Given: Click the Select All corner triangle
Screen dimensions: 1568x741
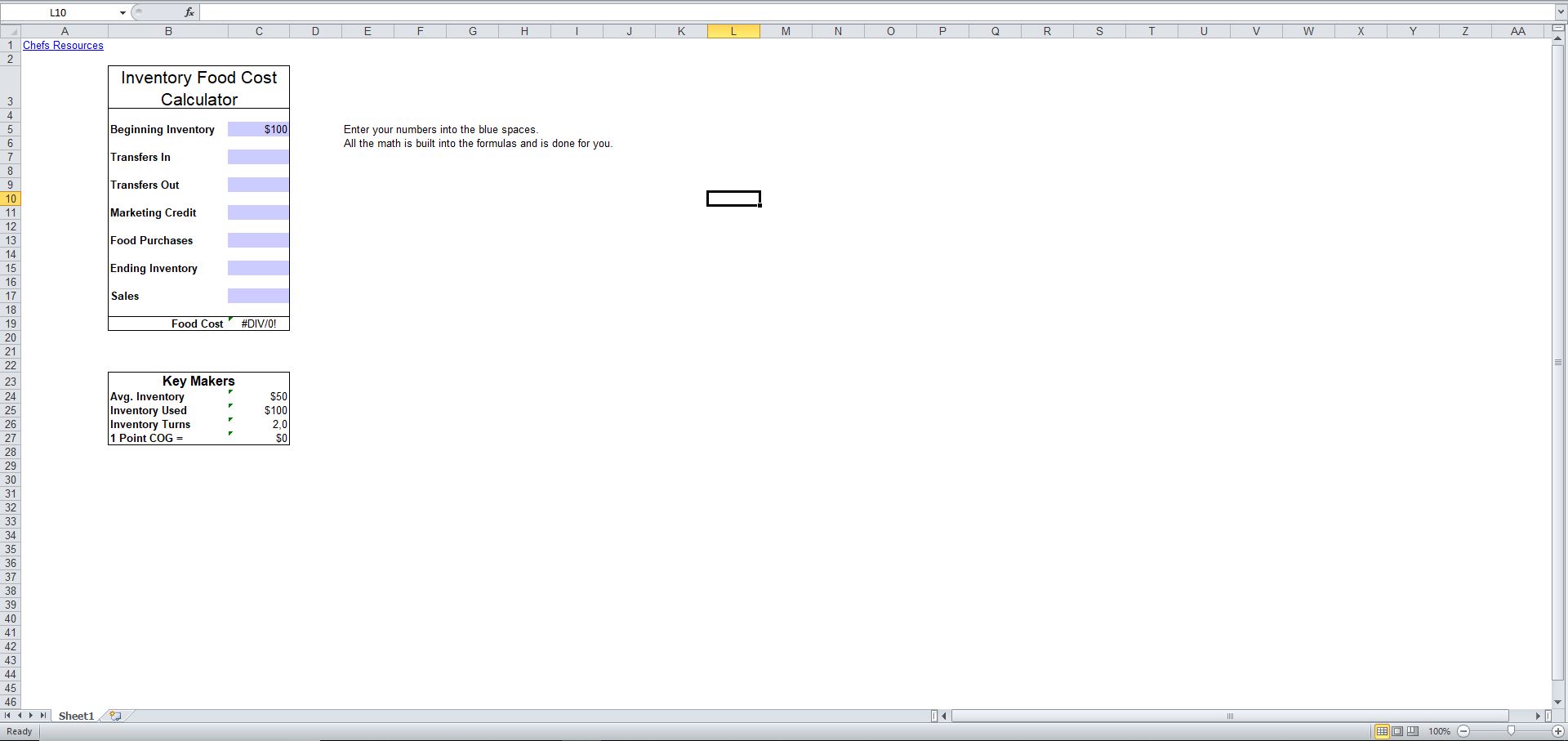Looking at the screenshot, I should coord(11,32).
